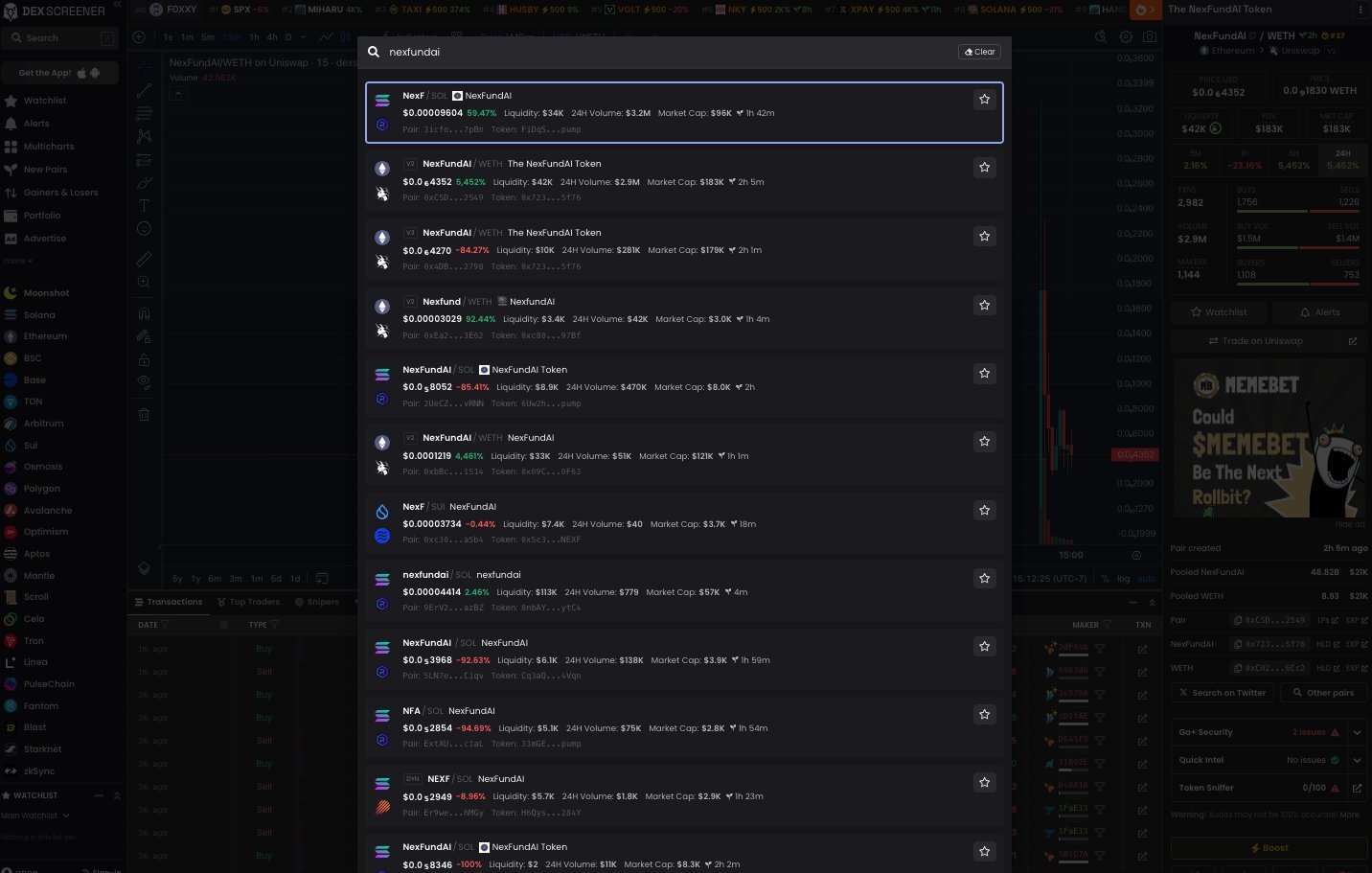This screenshot has height=873, width=1372.
Task: Open Portfolio in sidebar
Action: [x=41, y=216]
